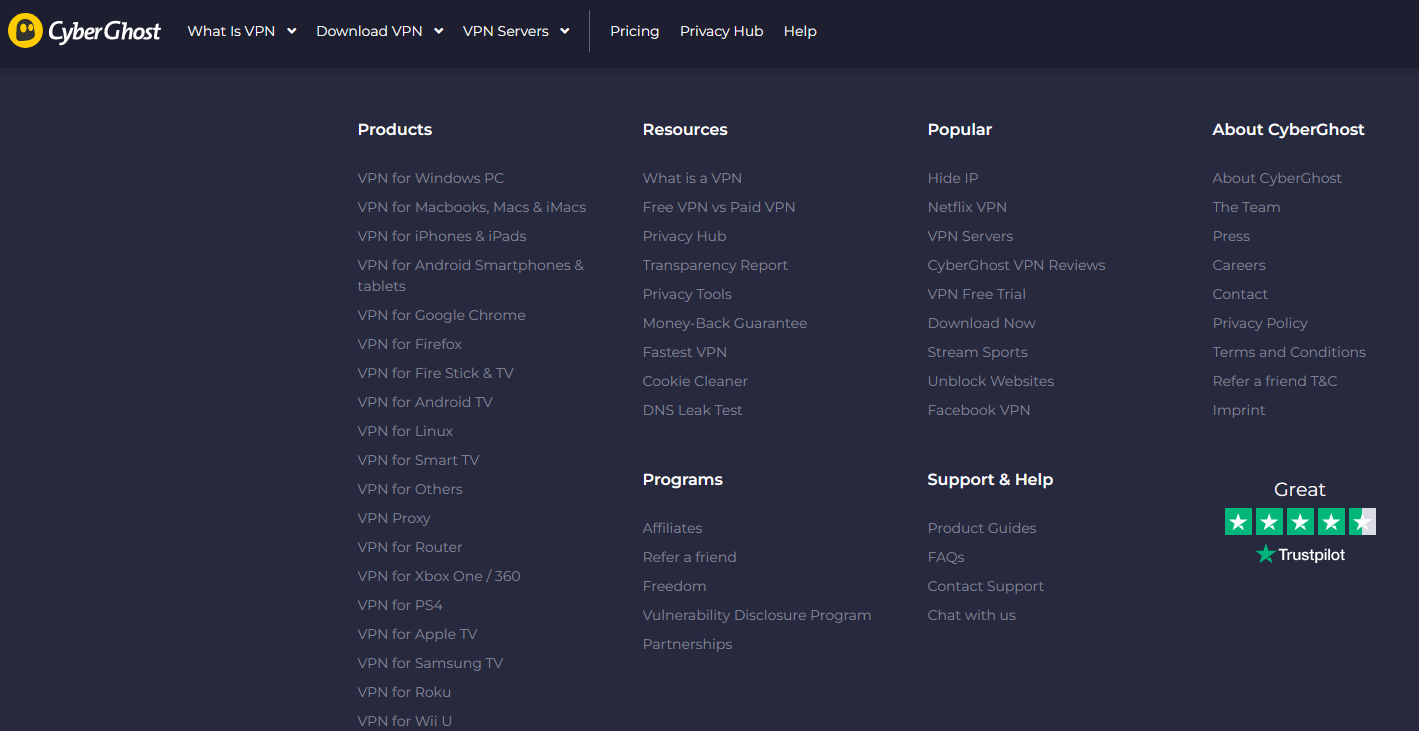Open Privacy Hub link under Resources
The height and width of the screenshot is (731, 1419).
(685, 236)
